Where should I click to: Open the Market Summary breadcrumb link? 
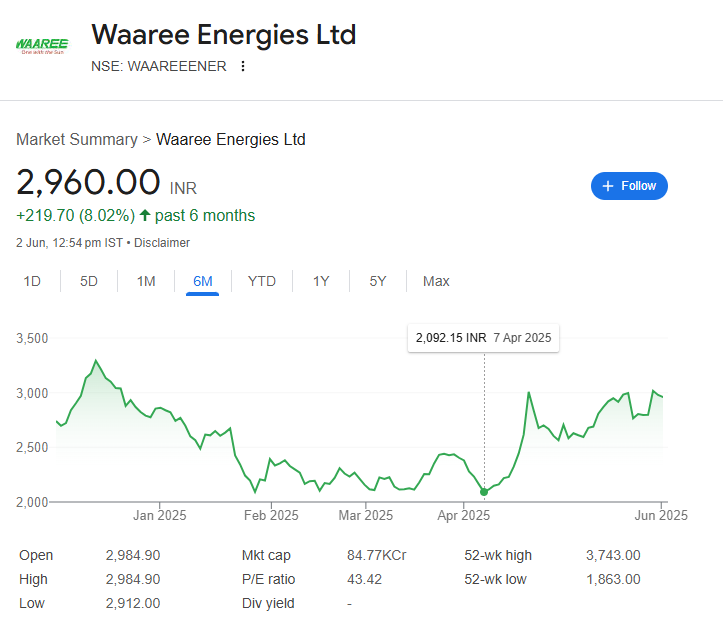coord(77,139)
